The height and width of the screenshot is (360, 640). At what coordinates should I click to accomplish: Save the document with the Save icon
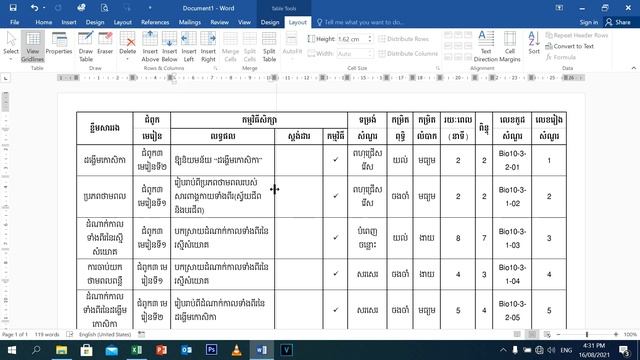point(13,8)
